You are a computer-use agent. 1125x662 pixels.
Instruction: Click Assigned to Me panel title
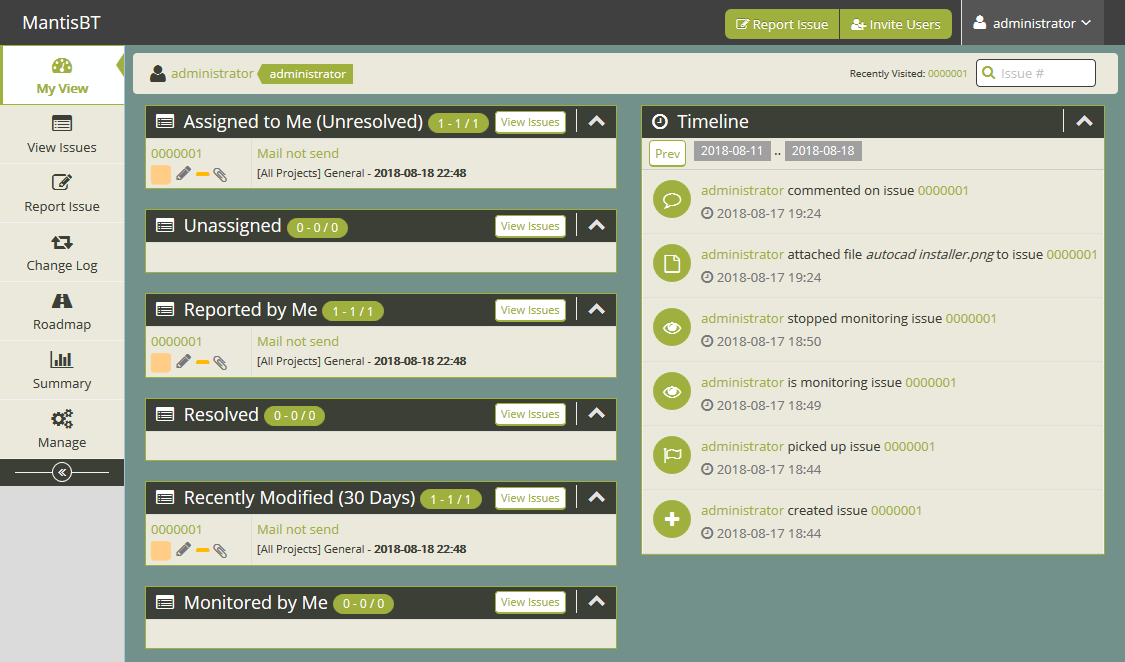coord(303,122)
